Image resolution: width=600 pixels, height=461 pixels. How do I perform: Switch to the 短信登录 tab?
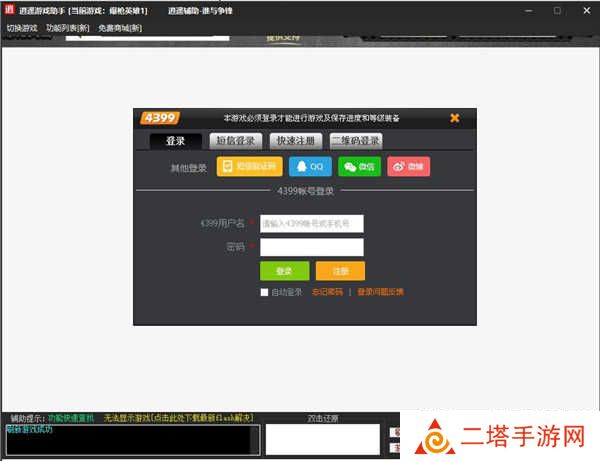point(236,141)
